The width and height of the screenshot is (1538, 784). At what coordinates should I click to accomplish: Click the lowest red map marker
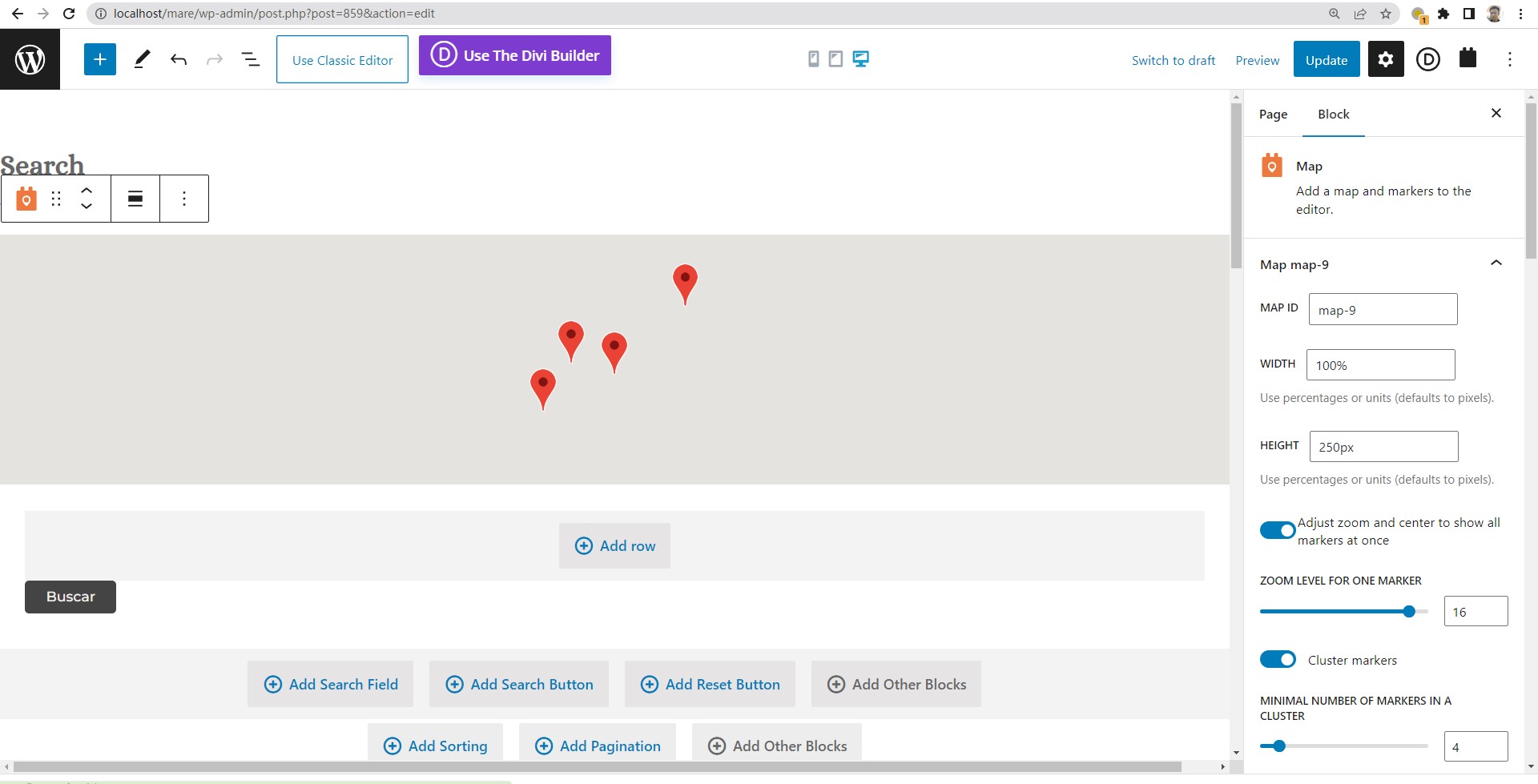(543, 388)
